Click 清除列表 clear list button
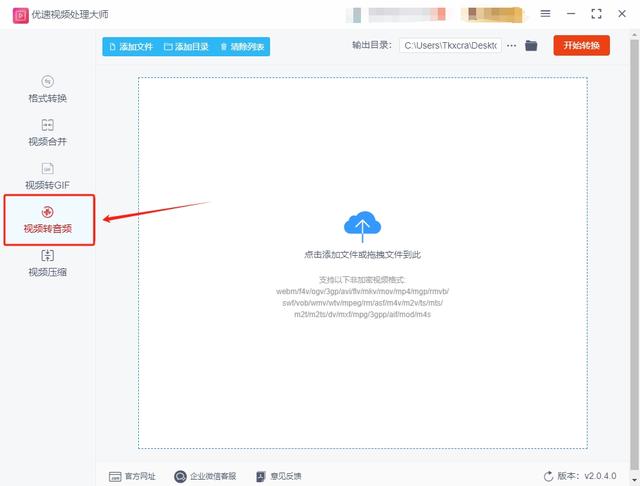Viewport: 640px width, 486px height. [x=242, y=47]
